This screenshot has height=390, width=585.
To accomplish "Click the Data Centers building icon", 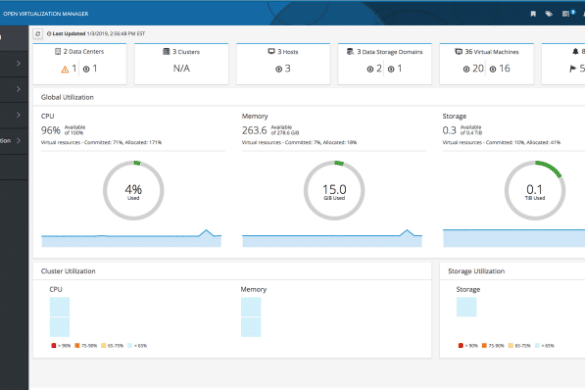I will [x=58, y=52].
